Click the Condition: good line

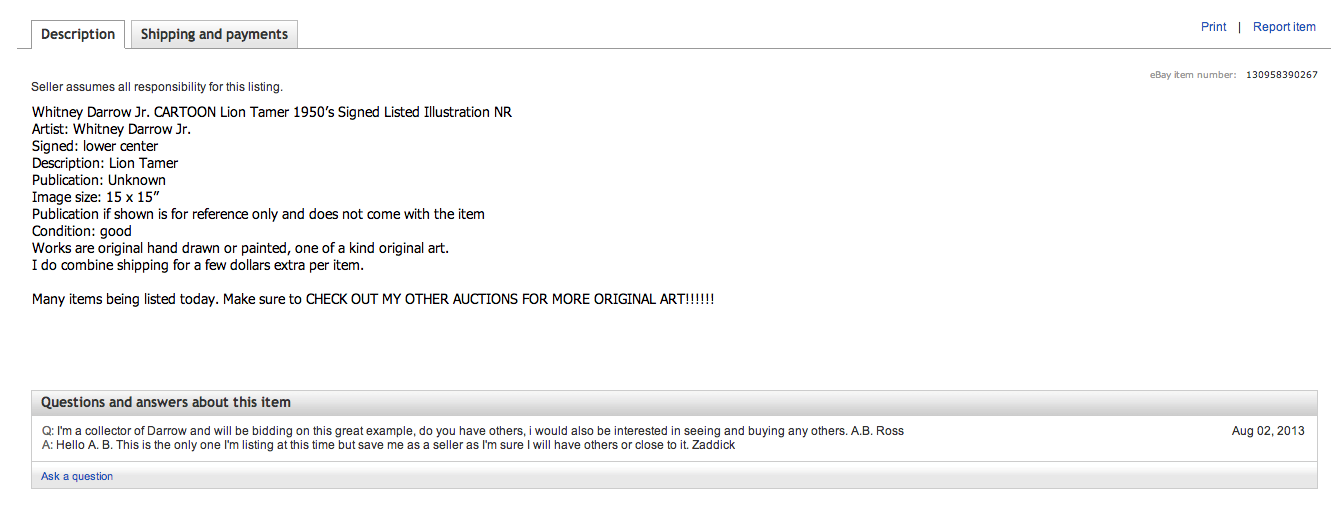tap(82, 231)
